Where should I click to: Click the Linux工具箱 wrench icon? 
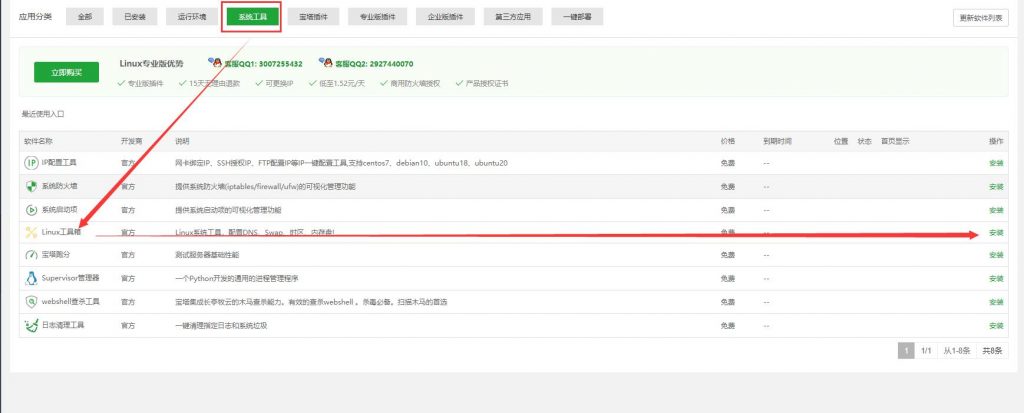[31, 232]
